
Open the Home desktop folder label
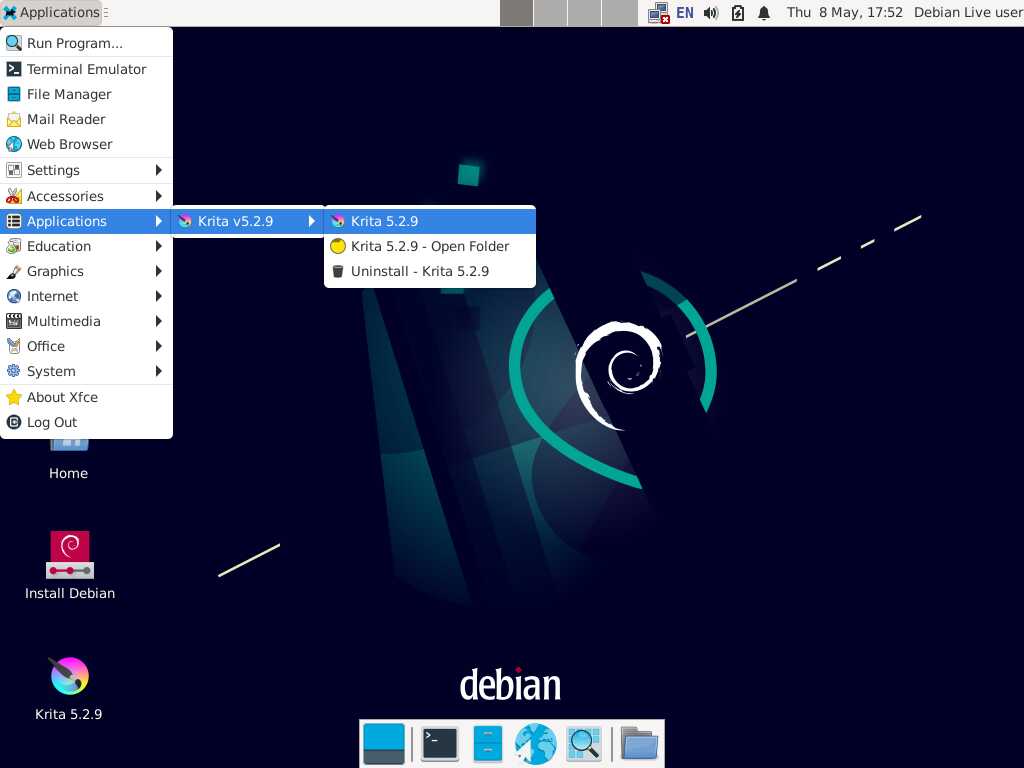[68, 473]
